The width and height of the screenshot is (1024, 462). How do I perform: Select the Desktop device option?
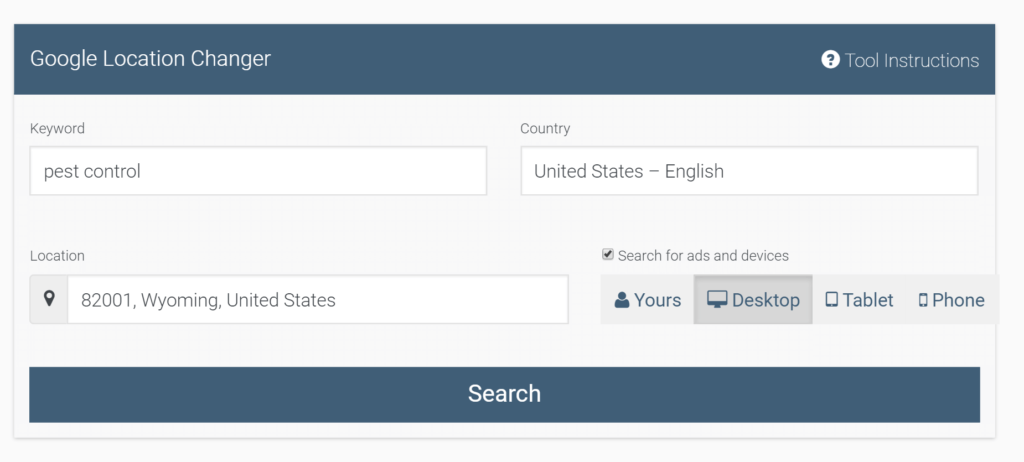[753, 299]
